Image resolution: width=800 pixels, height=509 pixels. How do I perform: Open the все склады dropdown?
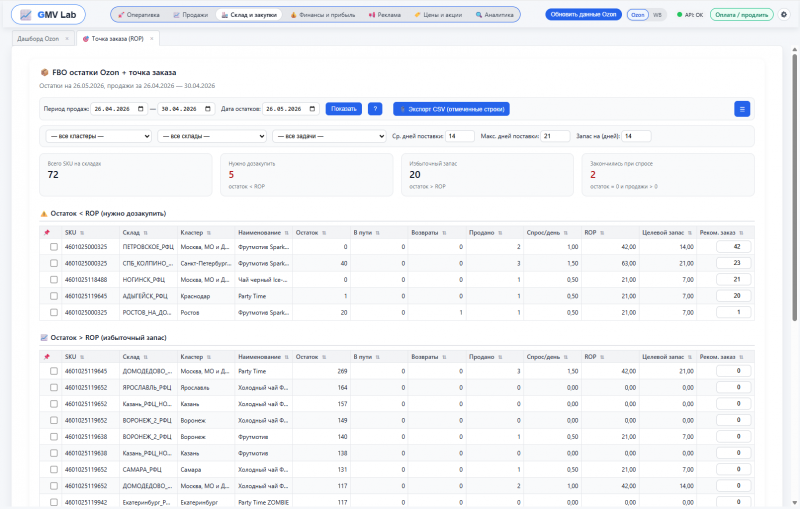point(212,136)
